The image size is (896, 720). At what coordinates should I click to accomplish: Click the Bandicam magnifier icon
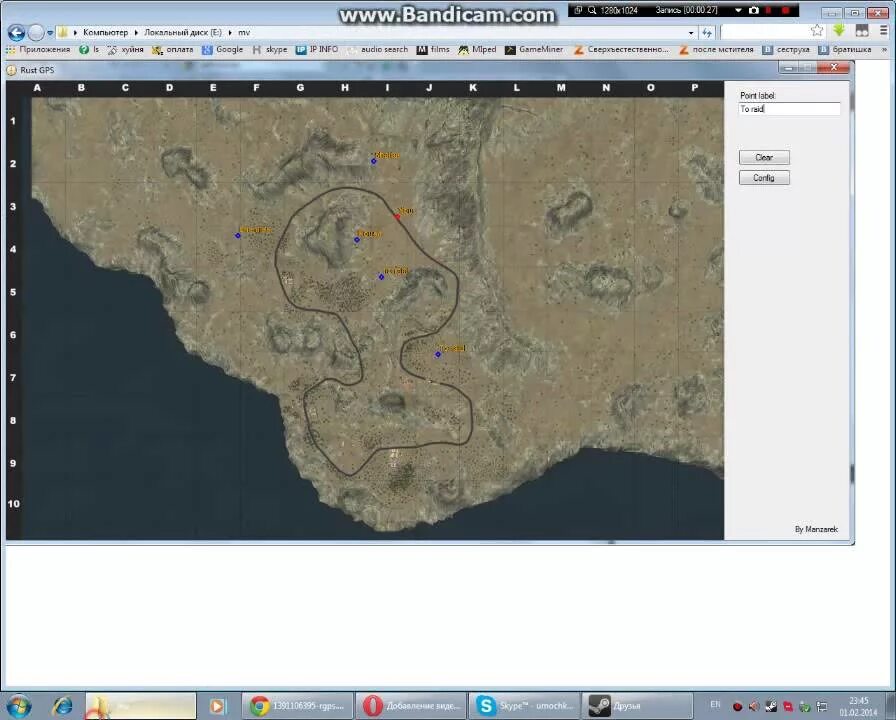pos(592,10)
